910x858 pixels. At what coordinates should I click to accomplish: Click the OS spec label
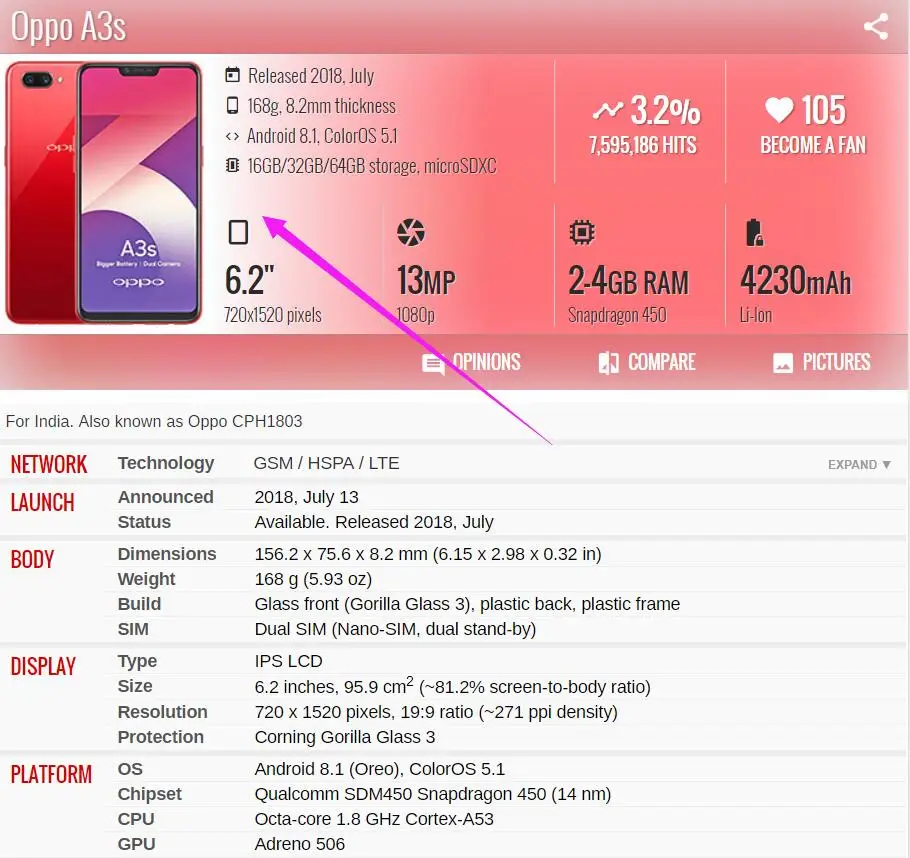tap(130, 769)
